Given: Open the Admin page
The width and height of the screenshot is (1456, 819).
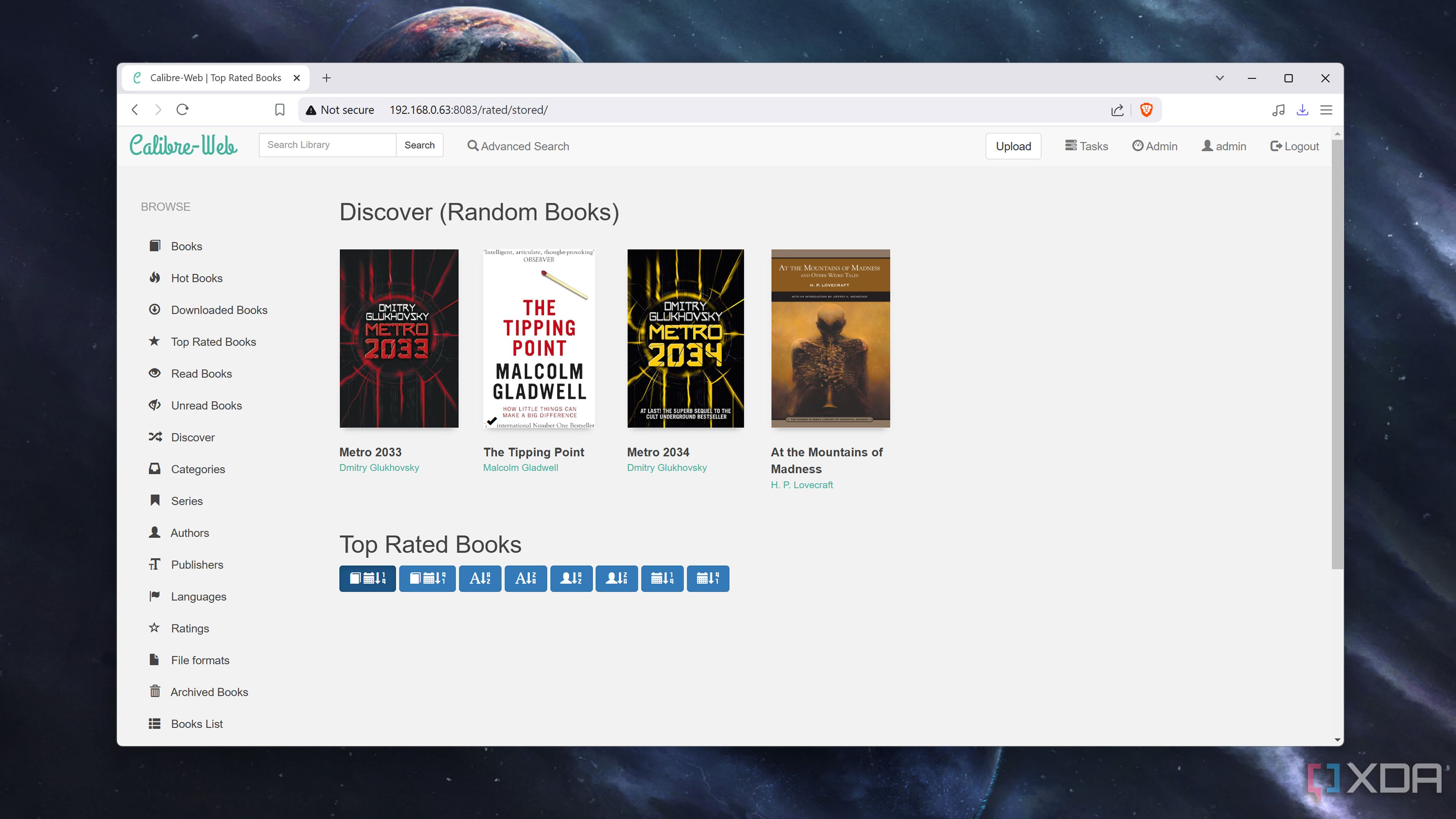Looking at the screenshot, I should [x=1155, y=146].
